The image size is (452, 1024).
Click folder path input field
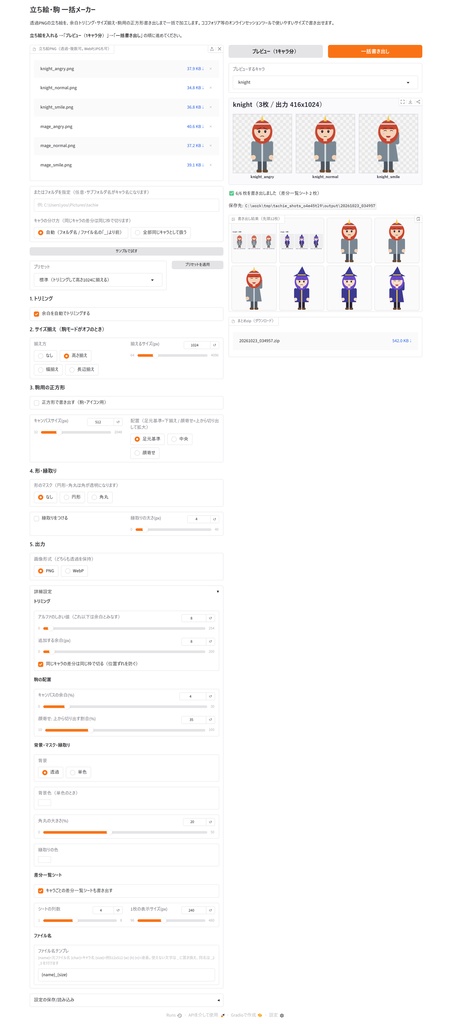click(x=127, y=205)
